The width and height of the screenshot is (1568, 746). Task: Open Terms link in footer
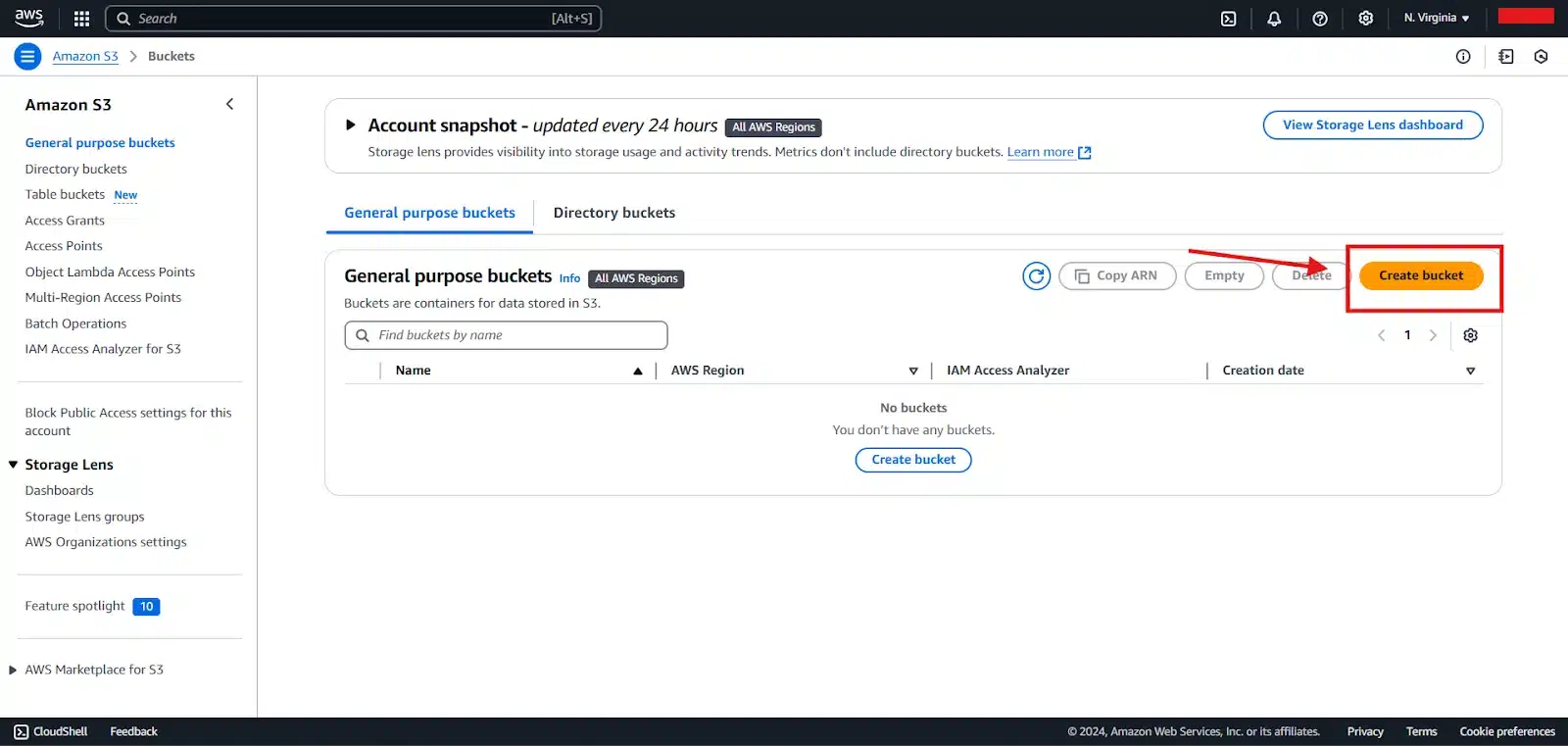click(x=1421, y=732)
